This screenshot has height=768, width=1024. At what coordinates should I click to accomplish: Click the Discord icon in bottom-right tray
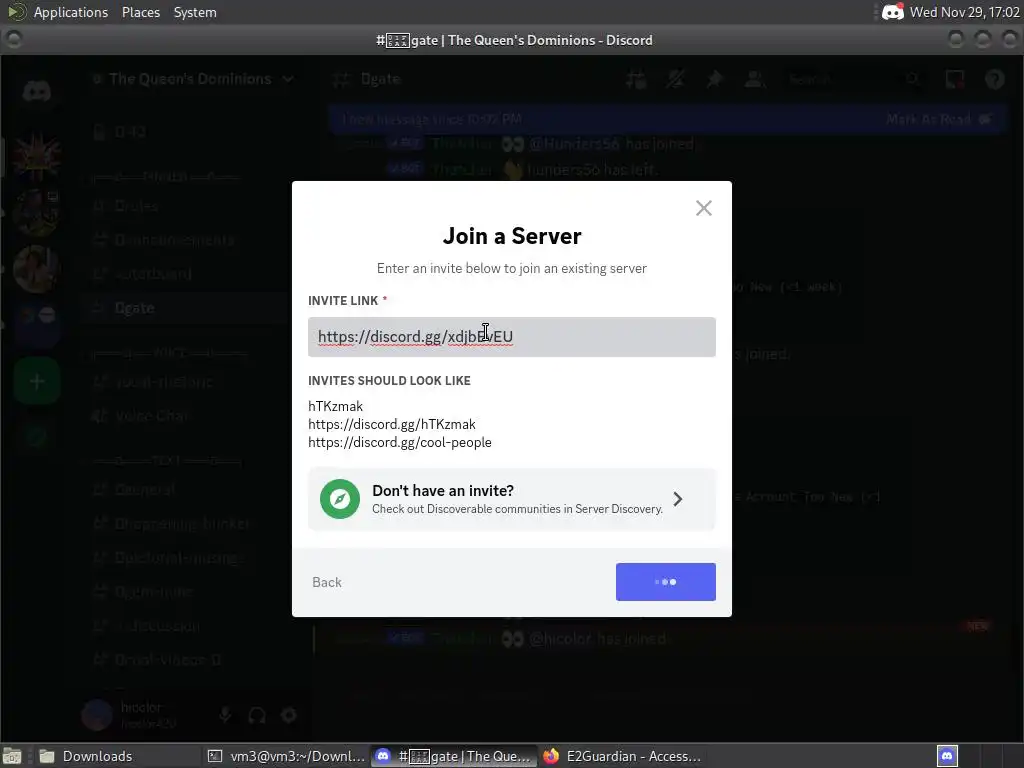click(947, 756)
